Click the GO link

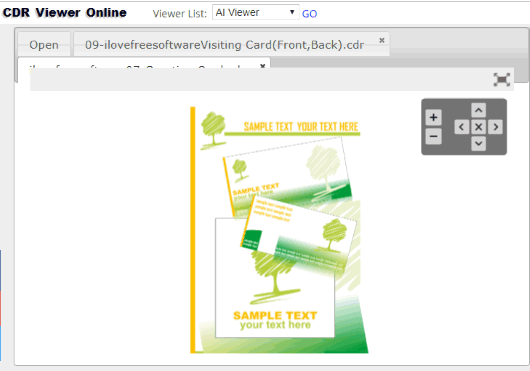pos(309,14)
